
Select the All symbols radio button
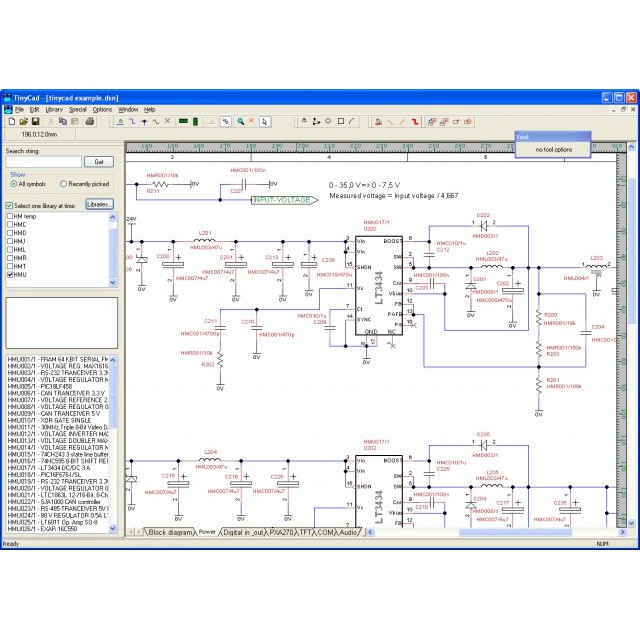tap(12, 184)
